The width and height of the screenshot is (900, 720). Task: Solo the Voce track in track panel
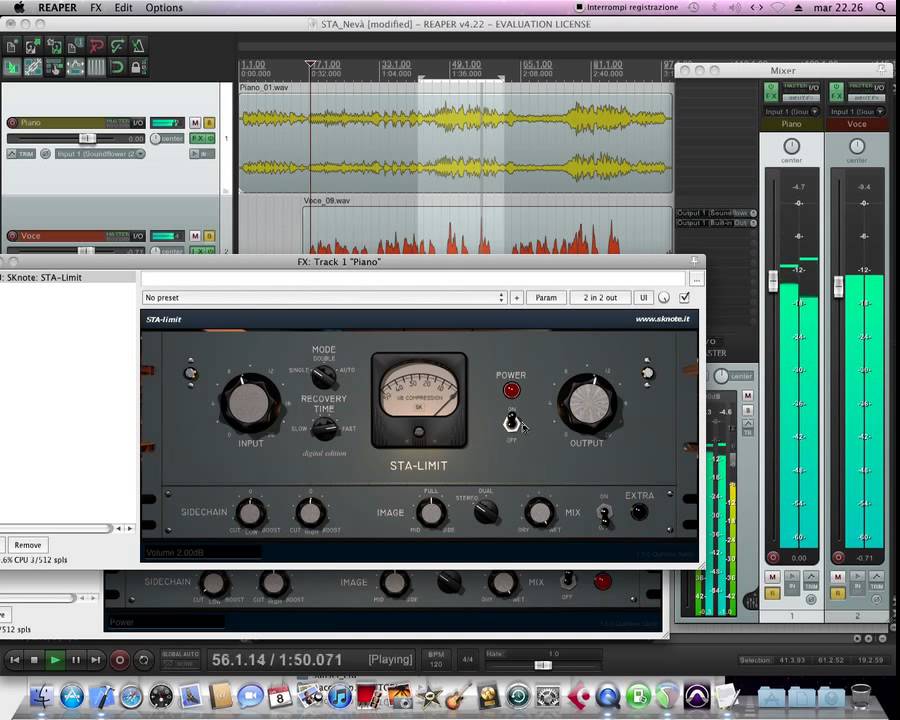209,235
